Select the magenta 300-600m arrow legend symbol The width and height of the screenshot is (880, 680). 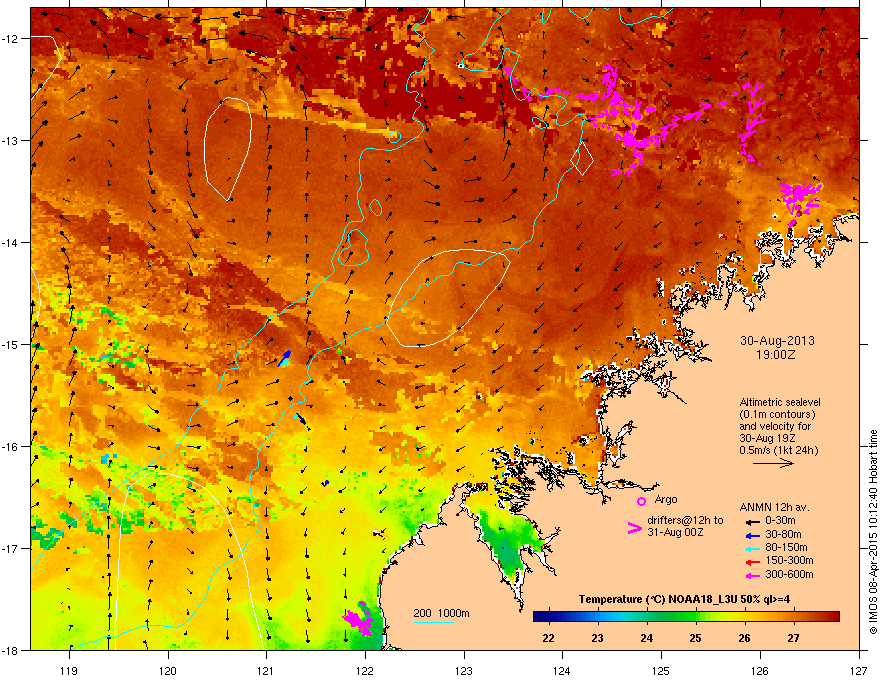(752, 575)
